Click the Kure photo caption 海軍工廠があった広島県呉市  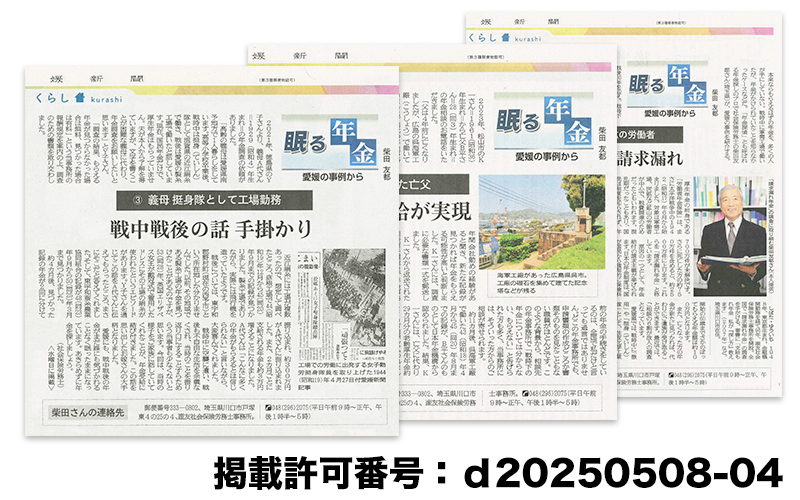542,282
